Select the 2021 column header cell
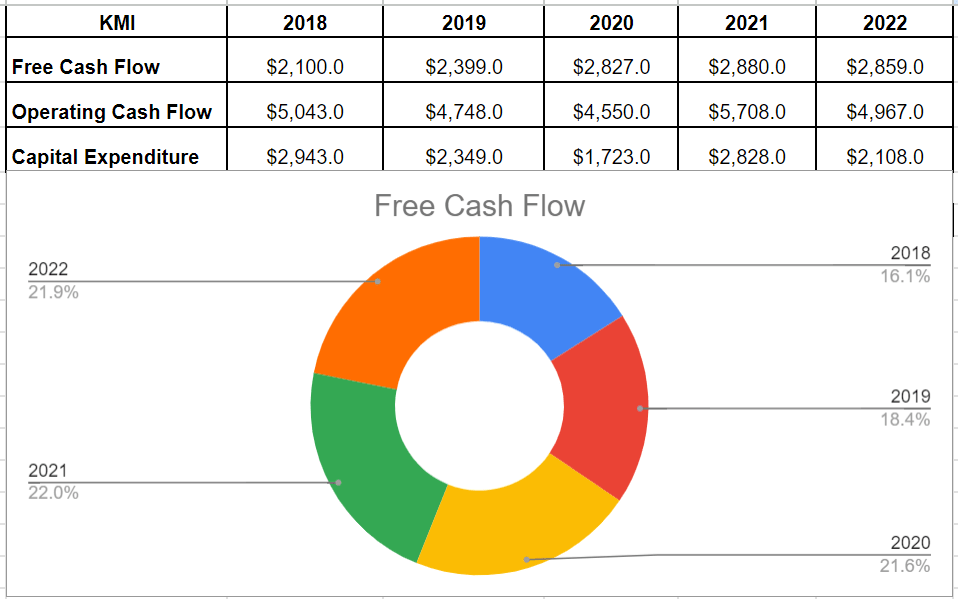The width and height of the screenshot is (958, 599). (x=747, y=21)
